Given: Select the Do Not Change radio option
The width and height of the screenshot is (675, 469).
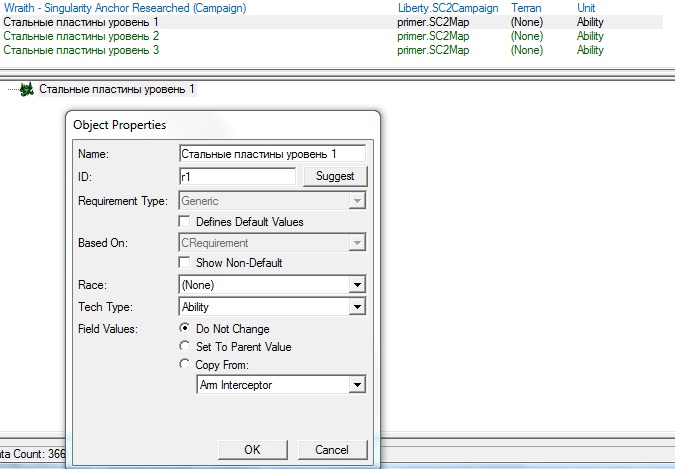Looking at the screenshot, I should (185, 329).
